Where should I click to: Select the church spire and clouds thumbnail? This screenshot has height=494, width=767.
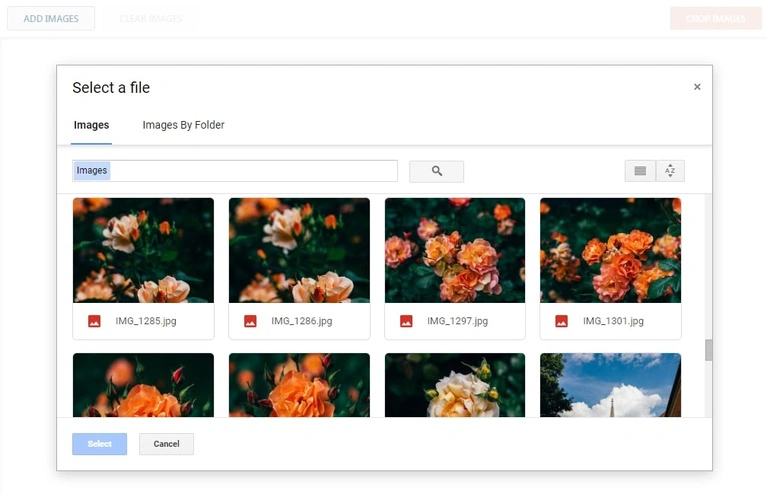click(610, 385)
